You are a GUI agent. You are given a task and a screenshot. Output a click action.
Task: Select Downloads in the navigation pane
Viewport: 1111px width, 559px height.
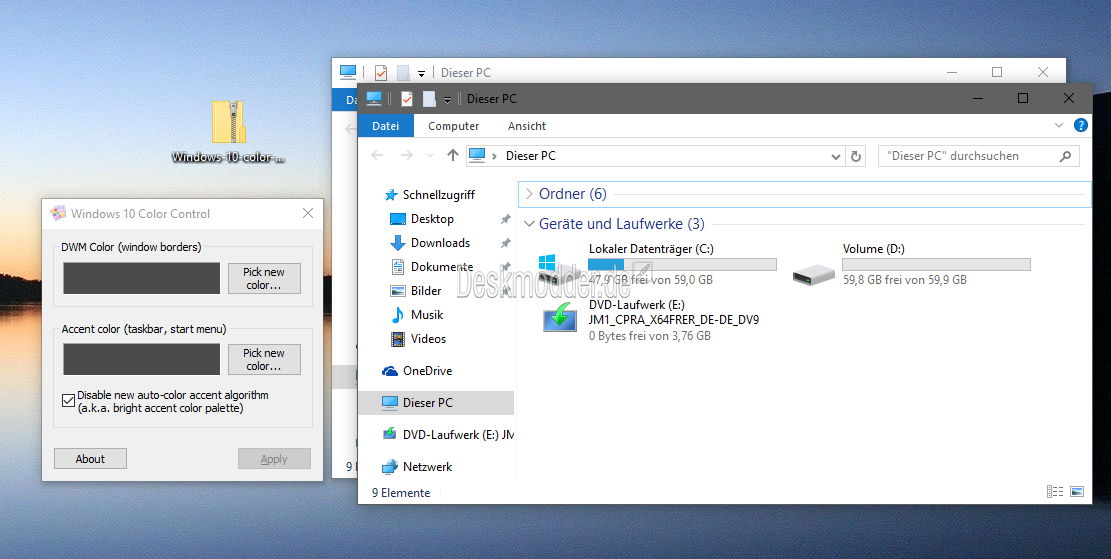440,243
